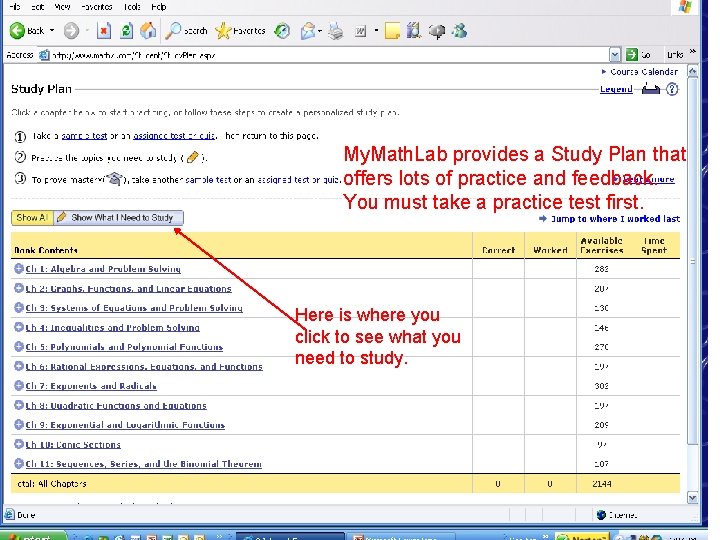Viewport: 720px width, 540px height.
Task: Expand Ch 6: Rational Expressions plus icon
Action: pyautogui.click(x=18, y=366)
